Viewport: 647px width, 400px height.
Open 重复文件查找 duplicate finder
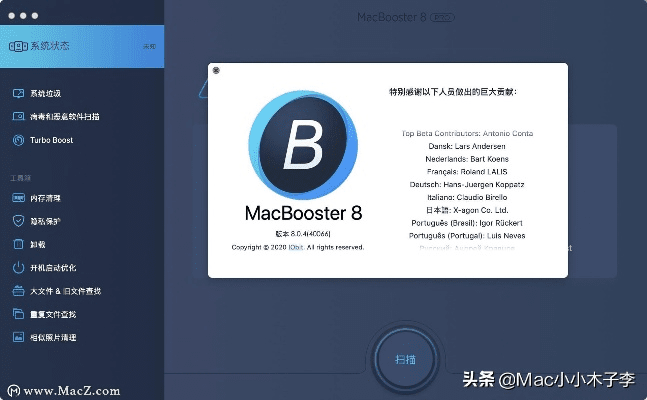pyautogui.click(x=53, y=315)
